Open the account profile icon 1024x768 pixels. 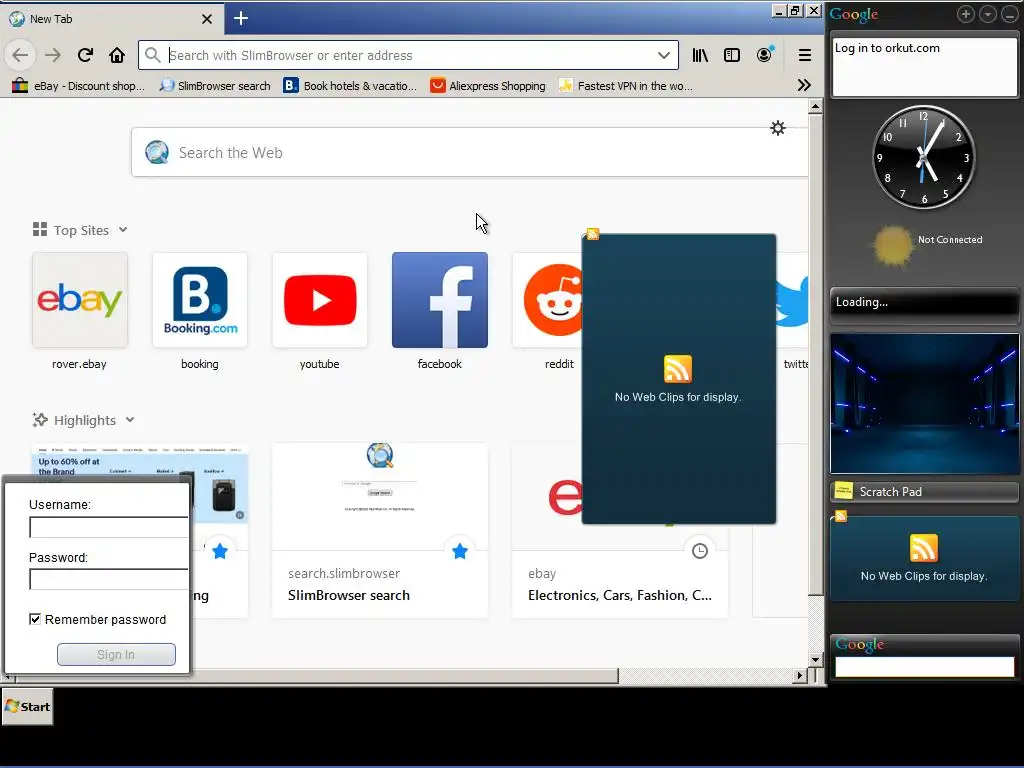(x=764, y=55)
